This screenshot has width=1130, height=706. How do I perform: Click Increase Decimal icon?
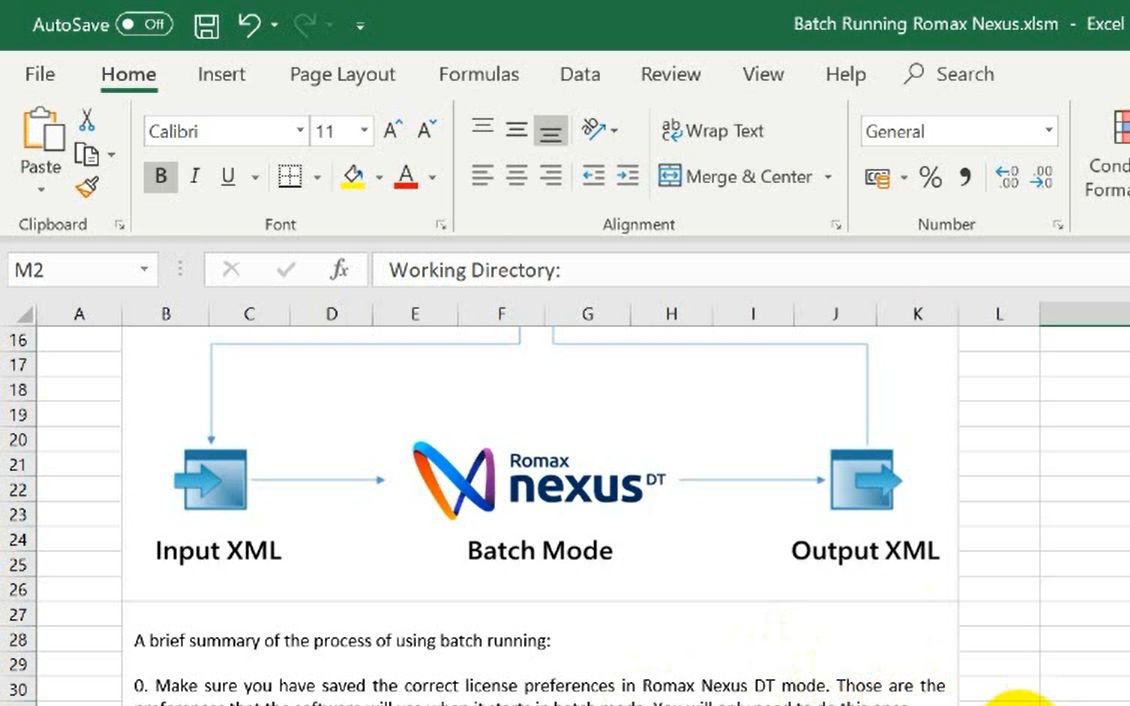click(1007, 177)
